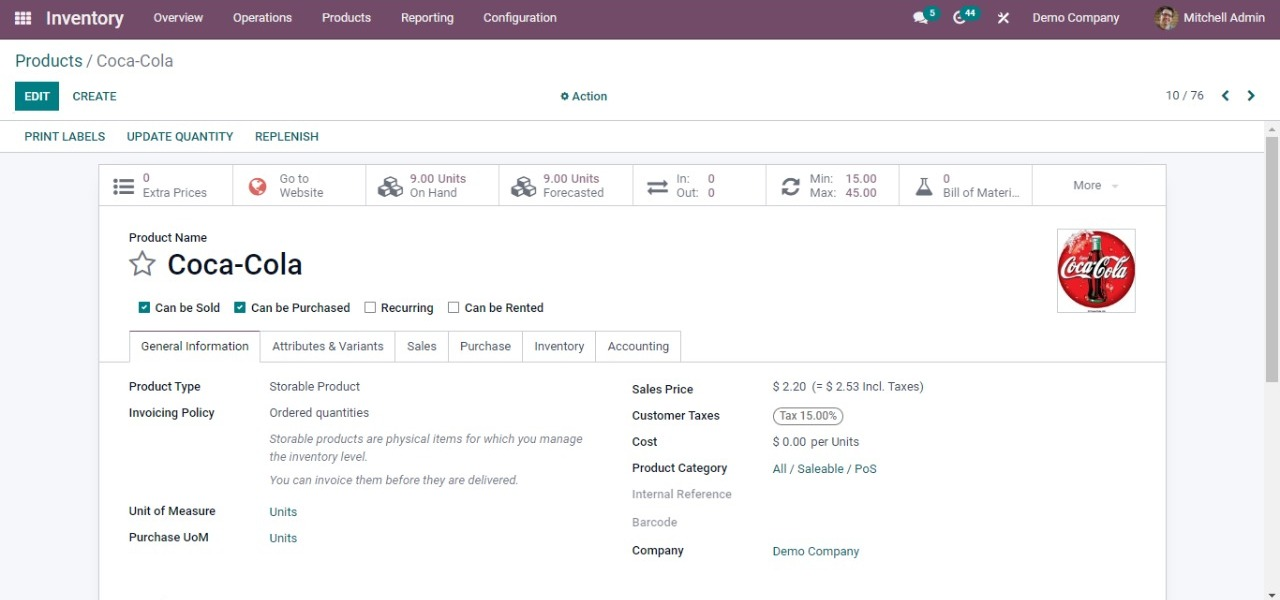Click REPLENISH button
The width and height of the screenshot is (1280, 600).
[287, 136]
